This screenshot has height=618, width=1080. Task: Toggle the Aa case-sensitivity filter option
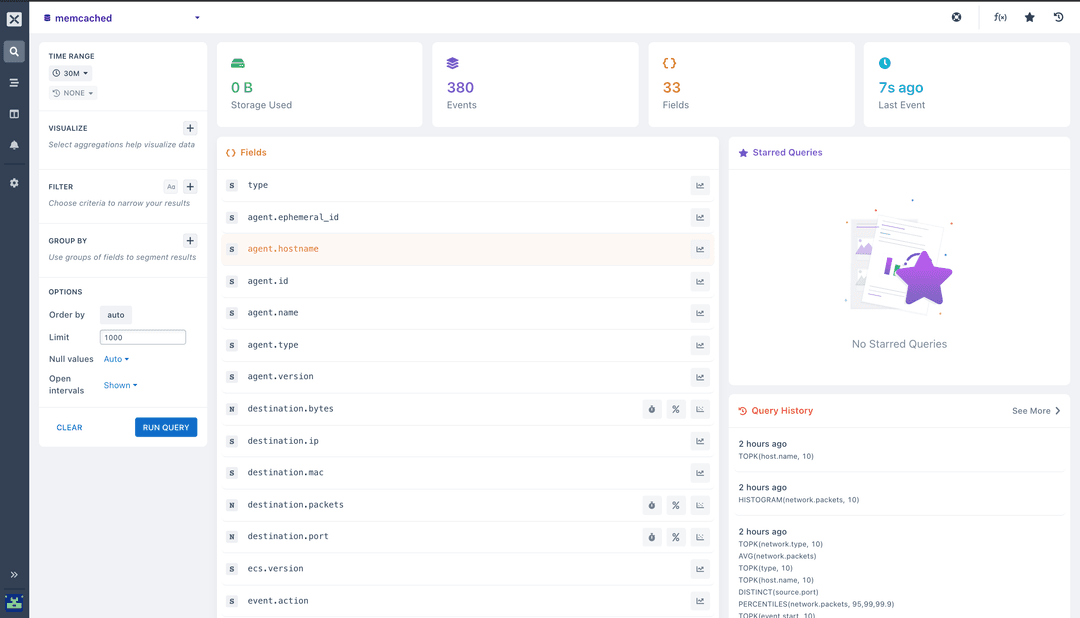[x=171, y=187]
